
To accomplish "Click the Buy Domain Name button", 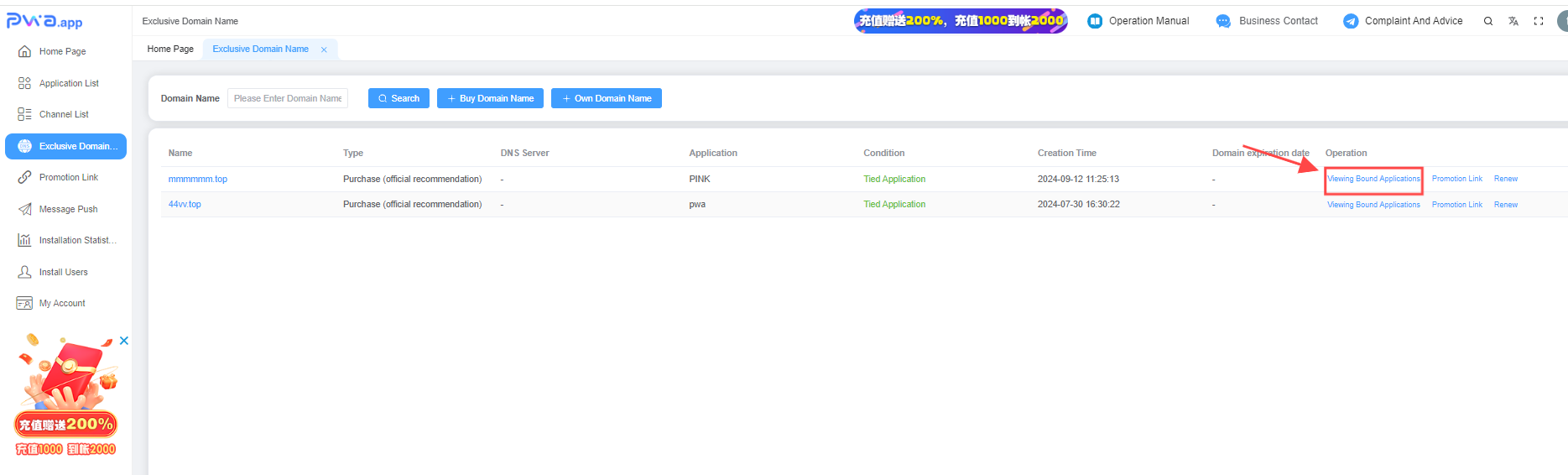I will point(490,98).
